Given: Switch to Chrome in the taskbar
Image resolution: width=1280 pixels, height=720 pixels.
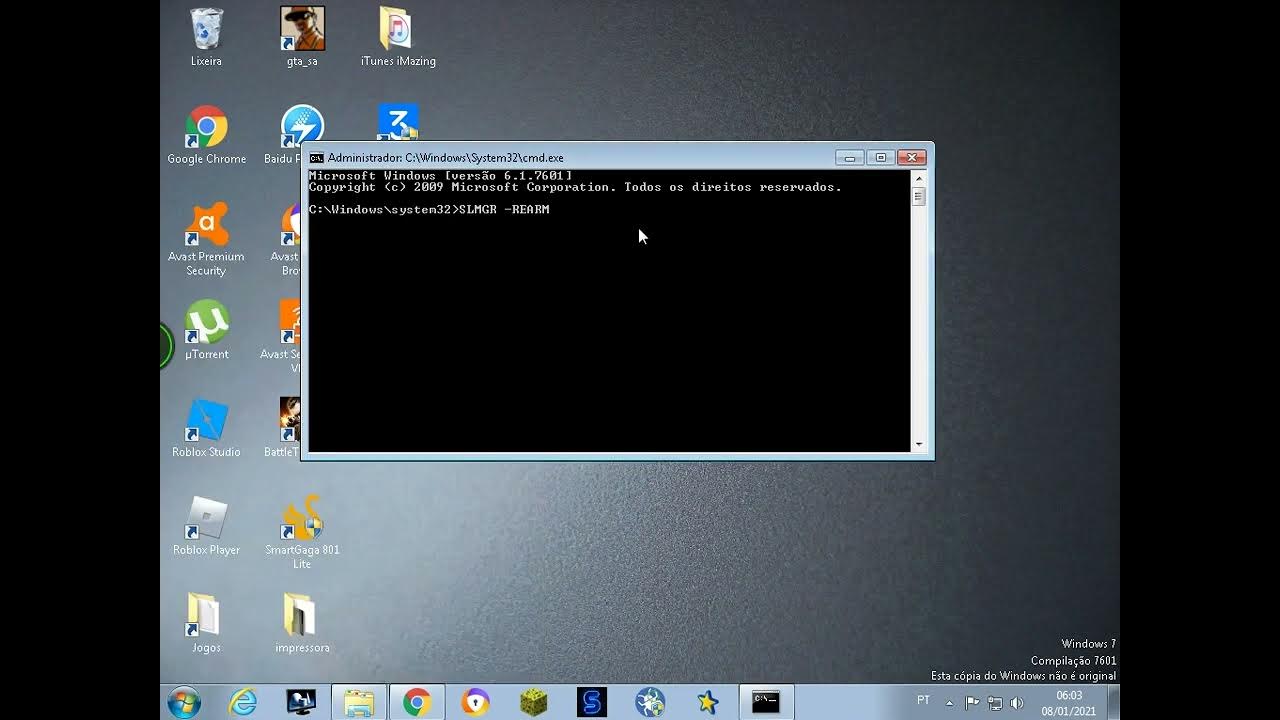Looking at the screenshot, I should tap(417, 703).
